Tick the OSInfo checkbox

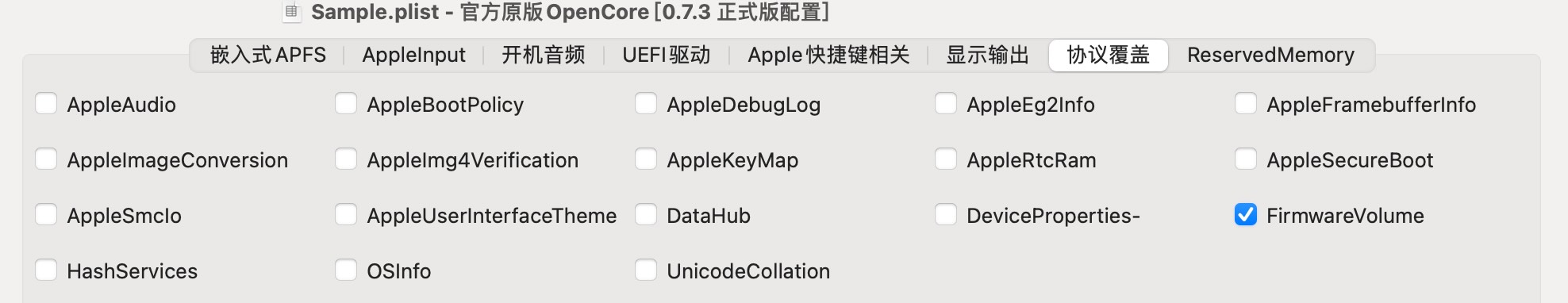point(346,270)
